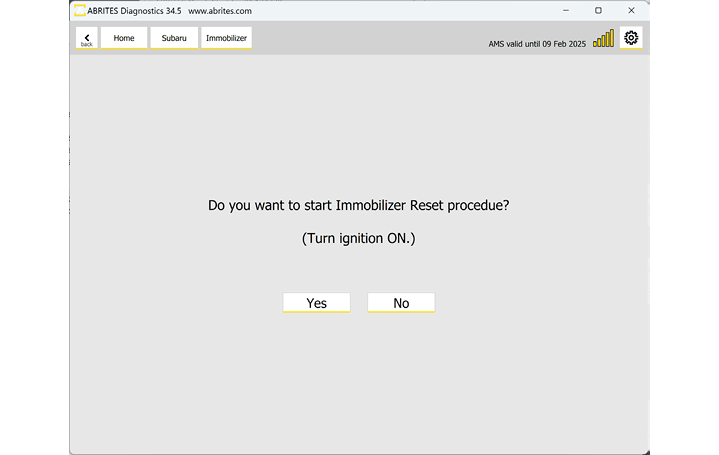This screenshot has height=455, width=719.
Task: Click the Immobilizer Reset question text
Action: [x=358, y=205]
